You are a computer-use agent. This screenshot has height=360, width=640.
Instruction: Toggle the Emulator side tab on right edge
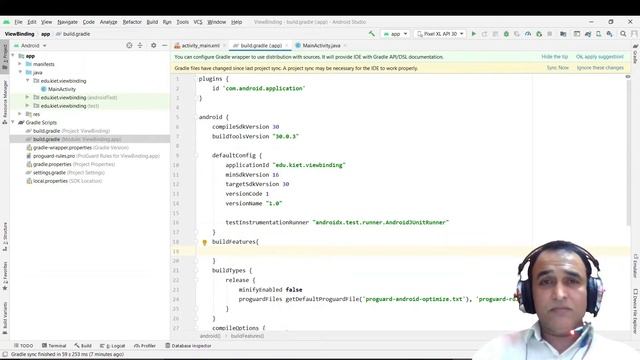click(x=635, y=265)
